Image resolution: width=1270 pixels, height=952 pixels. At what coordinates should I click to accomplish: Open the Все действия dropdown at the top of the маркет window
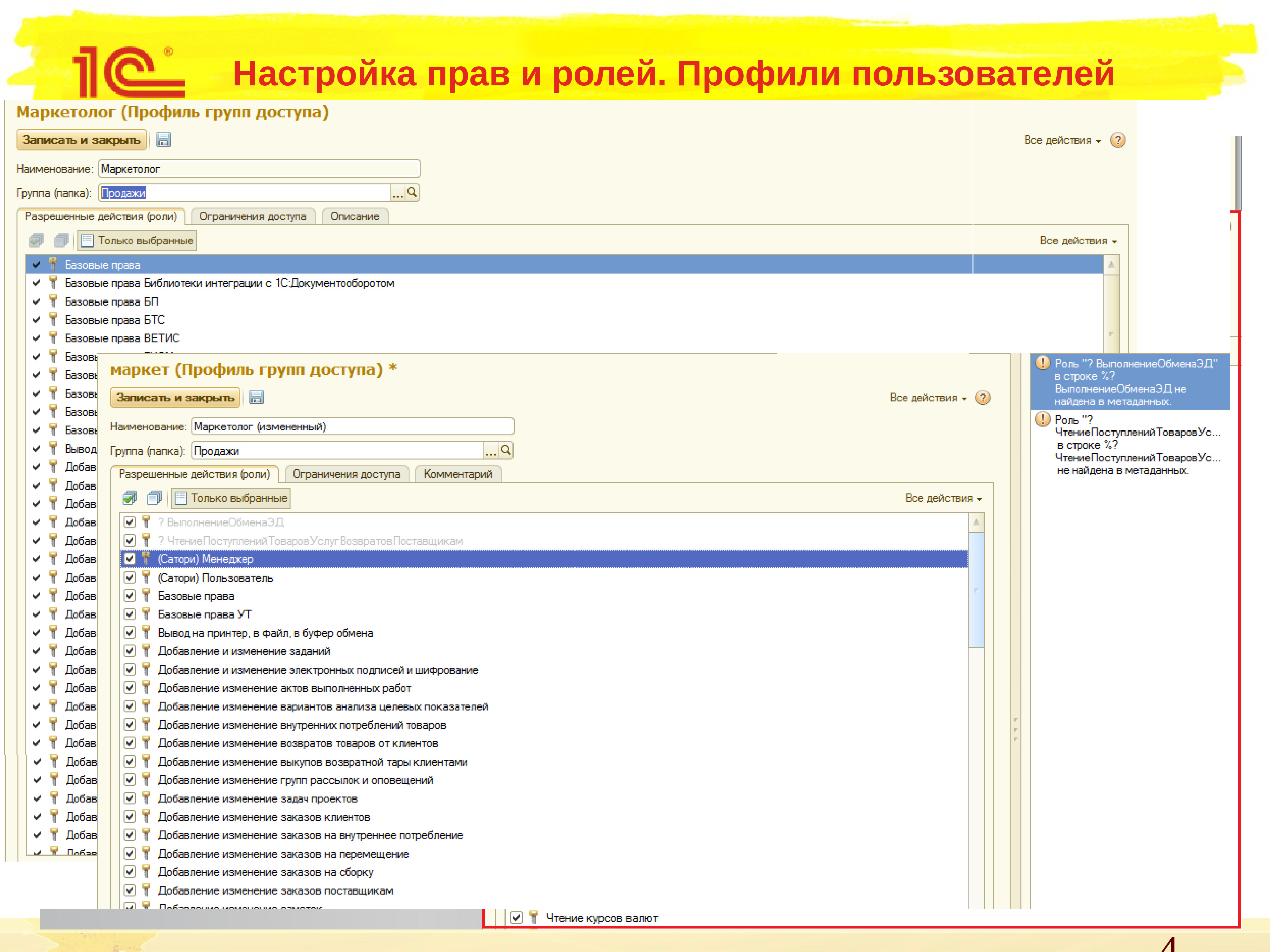tap(927, 398)
